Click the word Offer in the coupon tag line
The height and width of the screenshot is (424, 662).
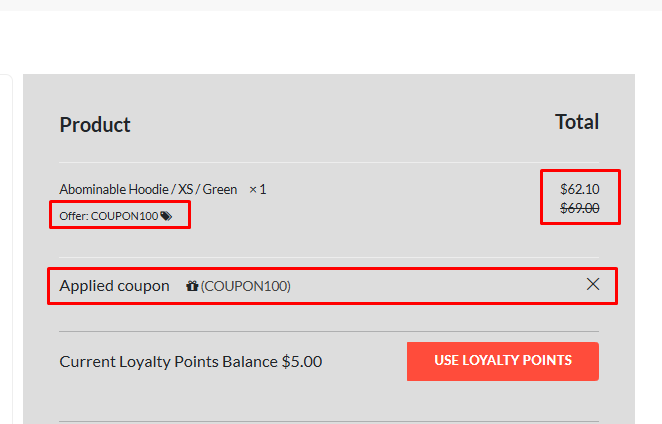click(x=72, y=215)
